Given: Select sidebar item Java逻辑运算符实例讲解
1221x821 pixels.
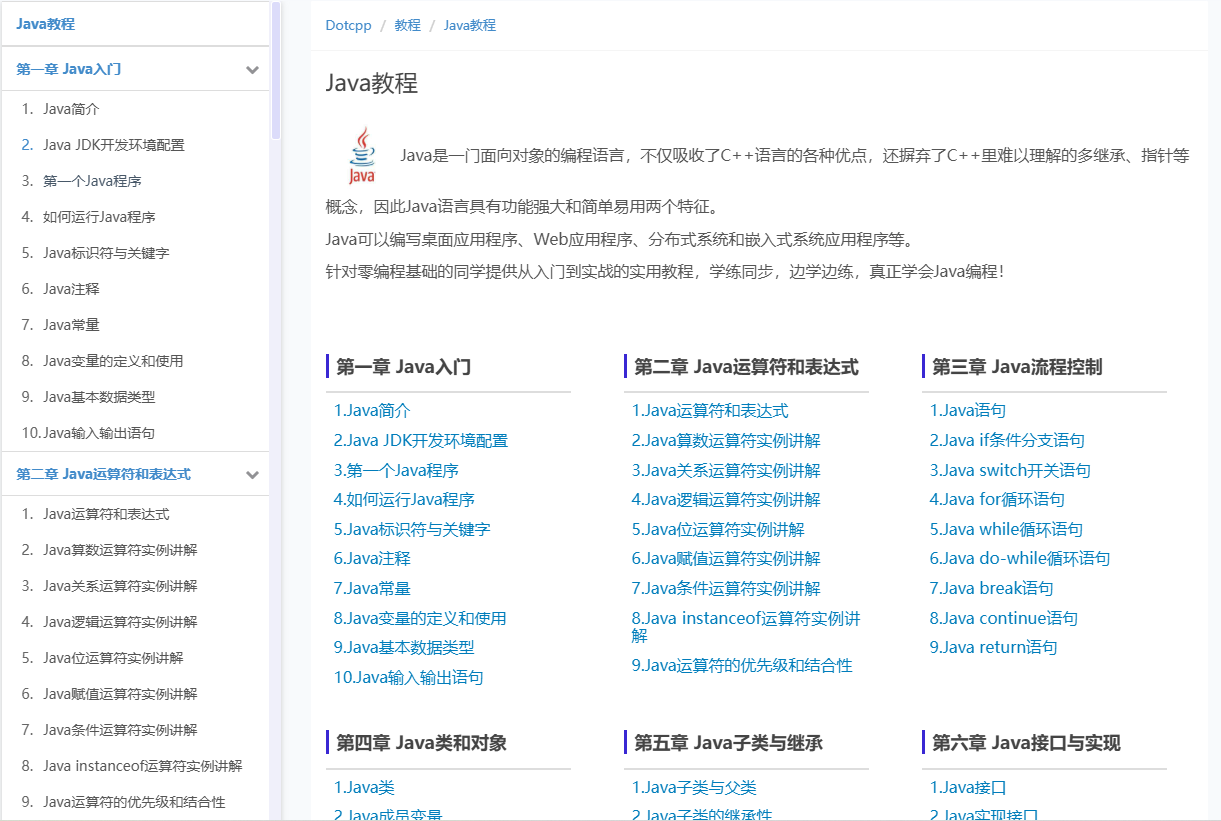Looking at the screenshot, I should [120, 622].
